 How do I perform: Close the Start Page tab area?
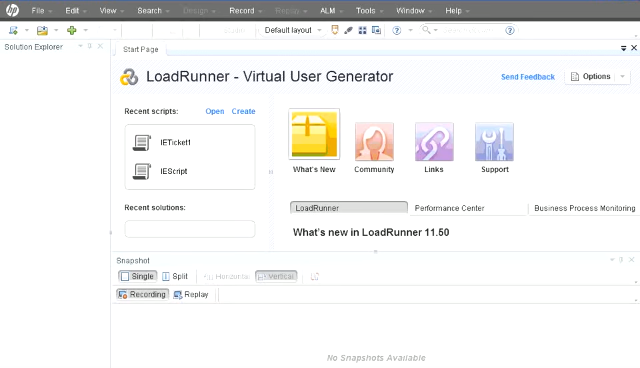point(634,48)
